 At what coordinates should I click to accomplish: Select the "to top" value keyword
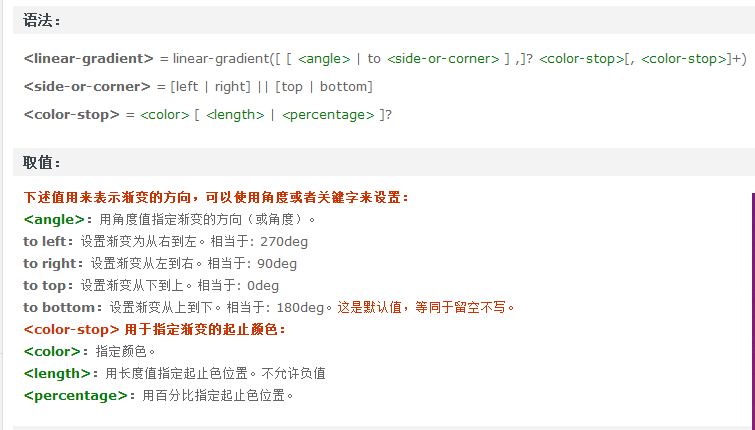pyautogui.click(x=46, y=285)
